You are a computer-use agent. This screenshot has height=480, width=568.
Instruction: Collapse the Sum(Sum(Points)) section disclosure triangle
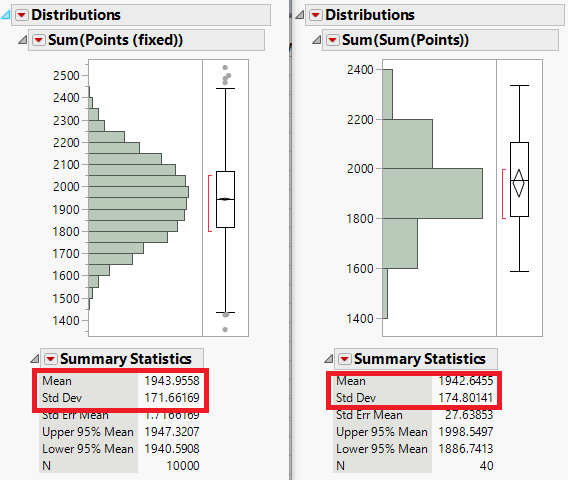pyautogui.click(x=316, y=40)
